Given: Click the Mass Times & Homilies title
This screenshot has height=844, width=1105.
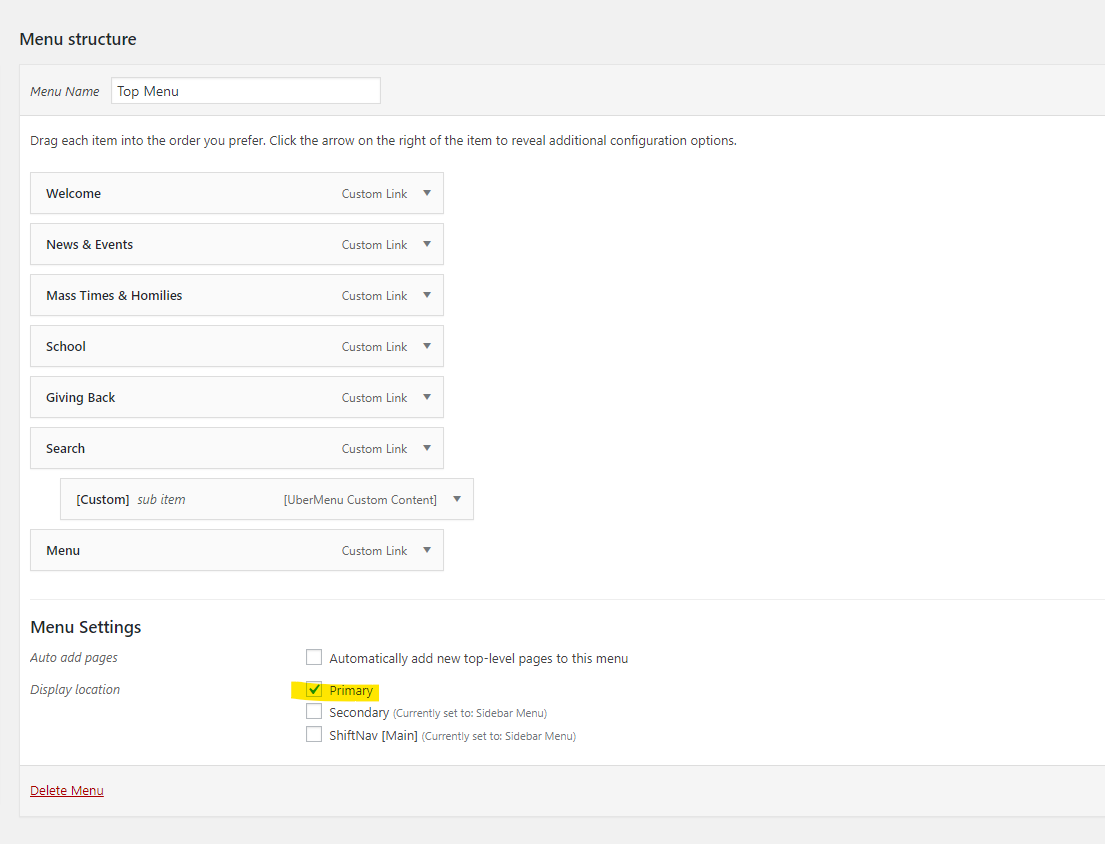Looking at the screenshot, I should 114,295.
